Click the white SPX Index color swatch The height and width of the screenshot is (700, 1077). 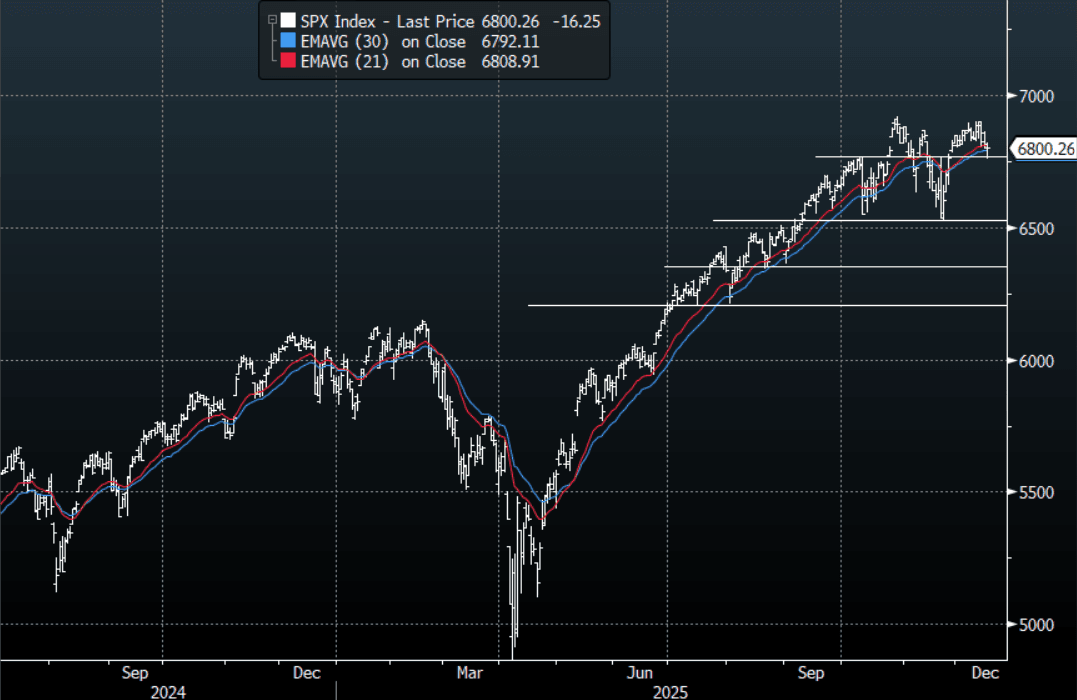[288, 20]
